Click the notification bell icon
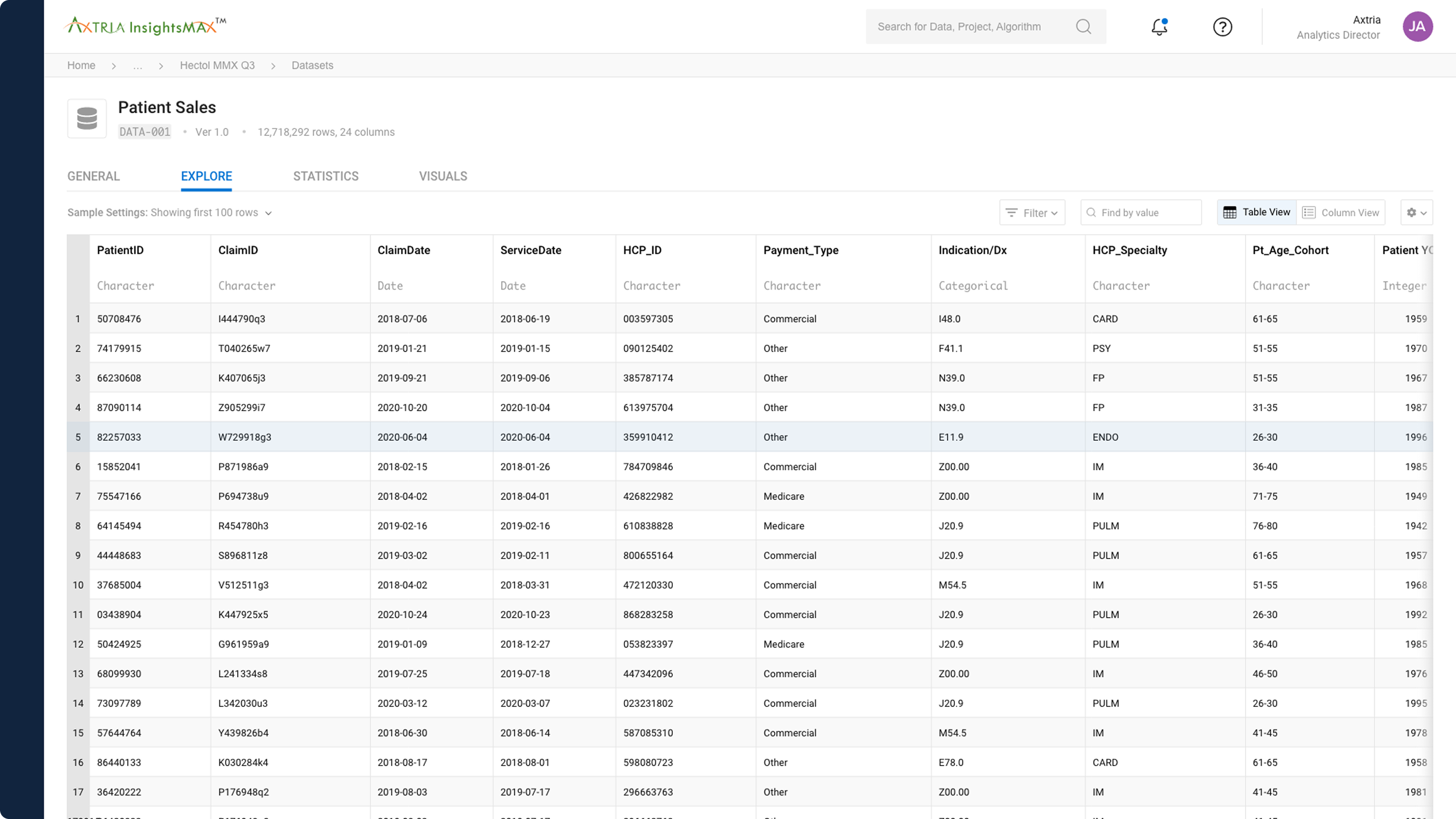The width and height of the screenshot is (1456, 819). (x=1159, y=27)
